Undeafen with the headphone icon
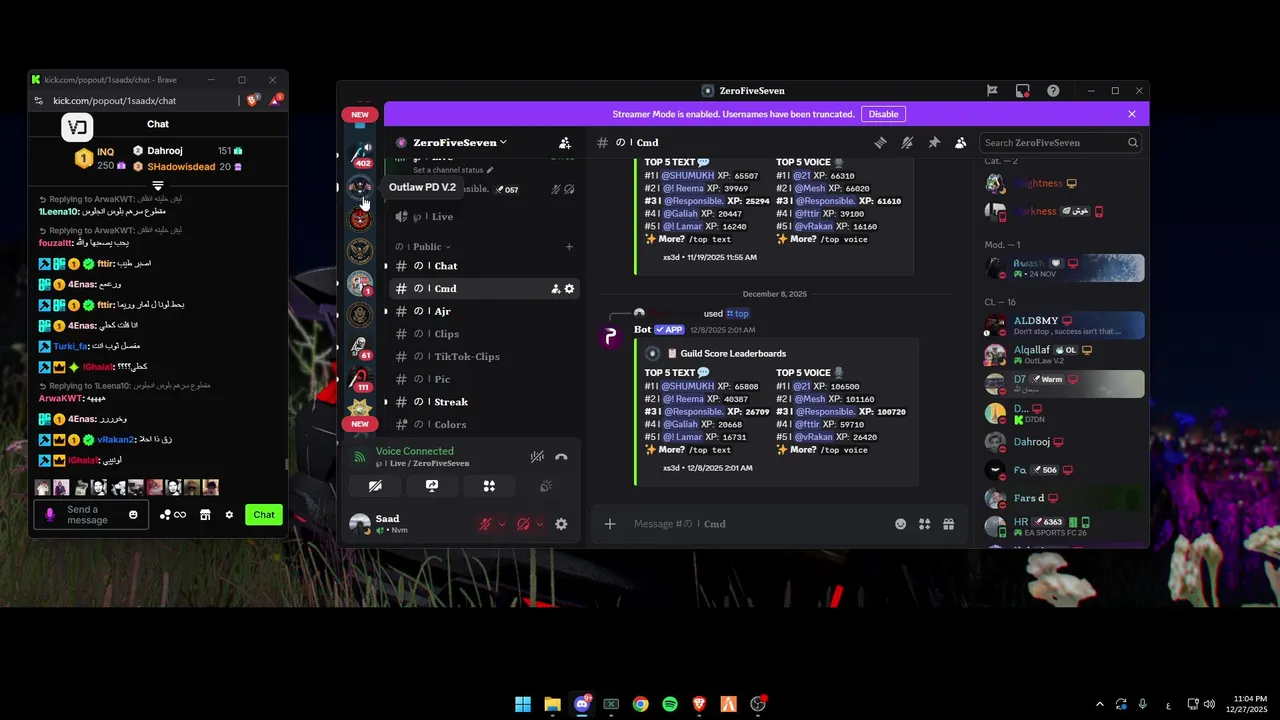Viewport: 1280px width, 720px height. click(x=523, y=524)
